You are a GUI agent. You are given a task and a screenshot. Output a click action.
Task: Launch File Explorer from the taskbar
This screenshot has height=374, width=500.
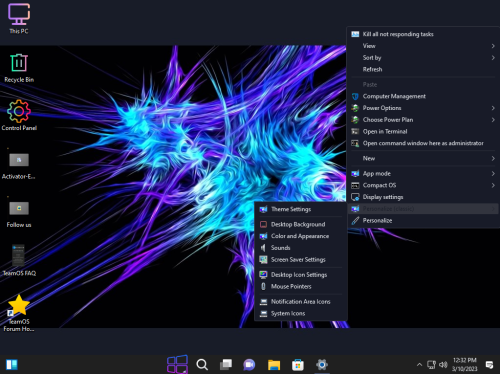[x=274, y=365]
